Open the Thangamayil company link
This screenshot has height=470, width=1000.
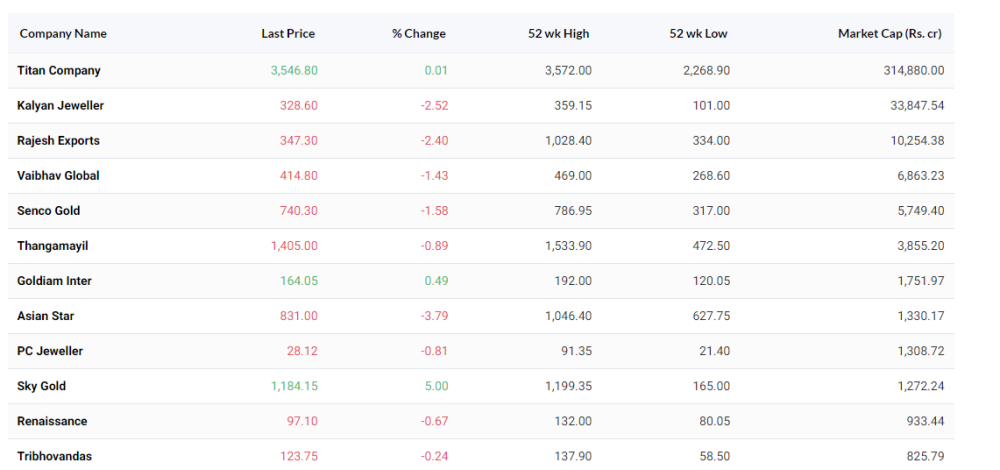pyautogui.click(x=53, y=246)
